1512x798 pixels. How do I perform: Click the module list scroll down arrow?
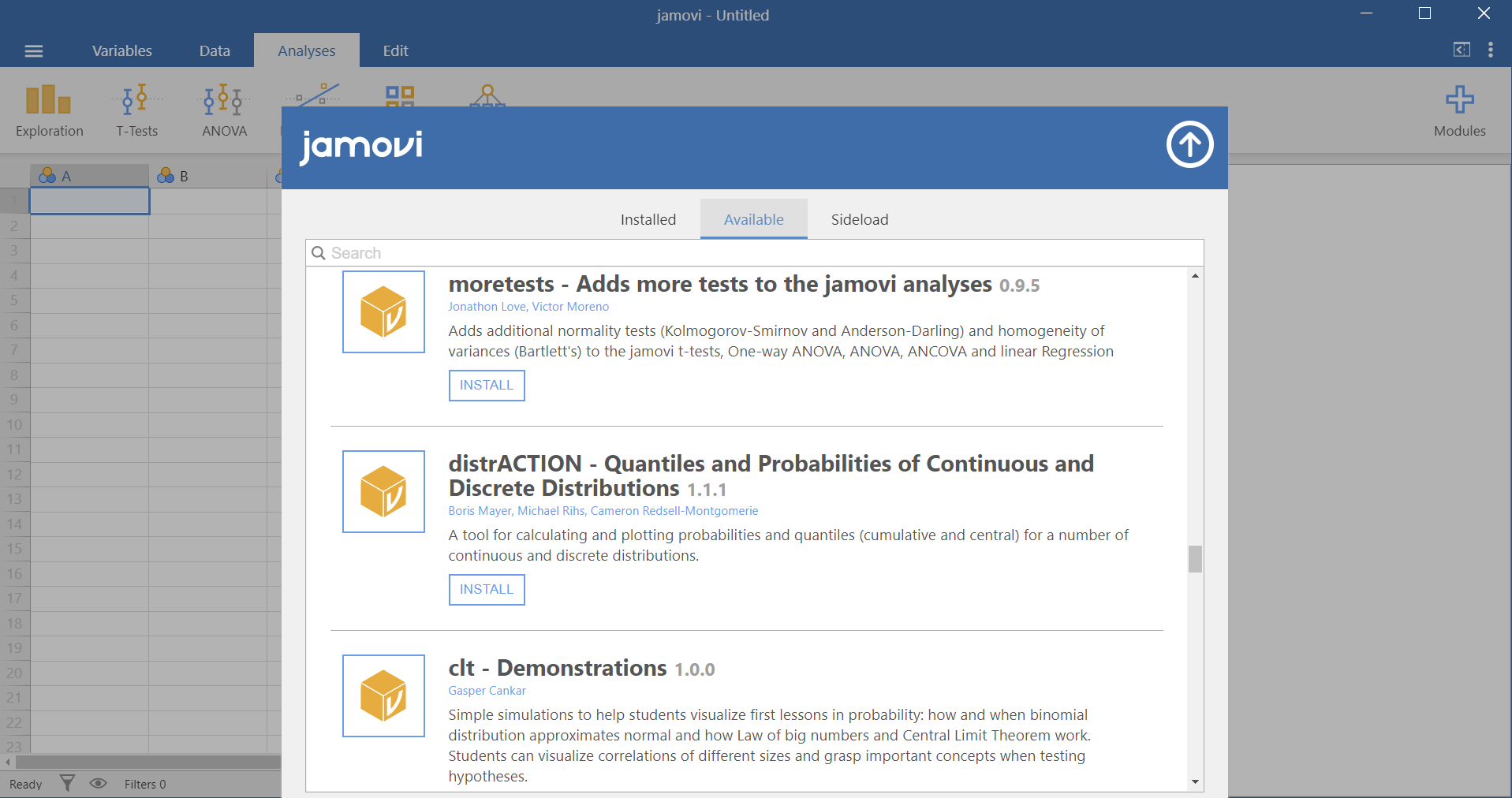pyautogui.click(x=1195, y=782)
